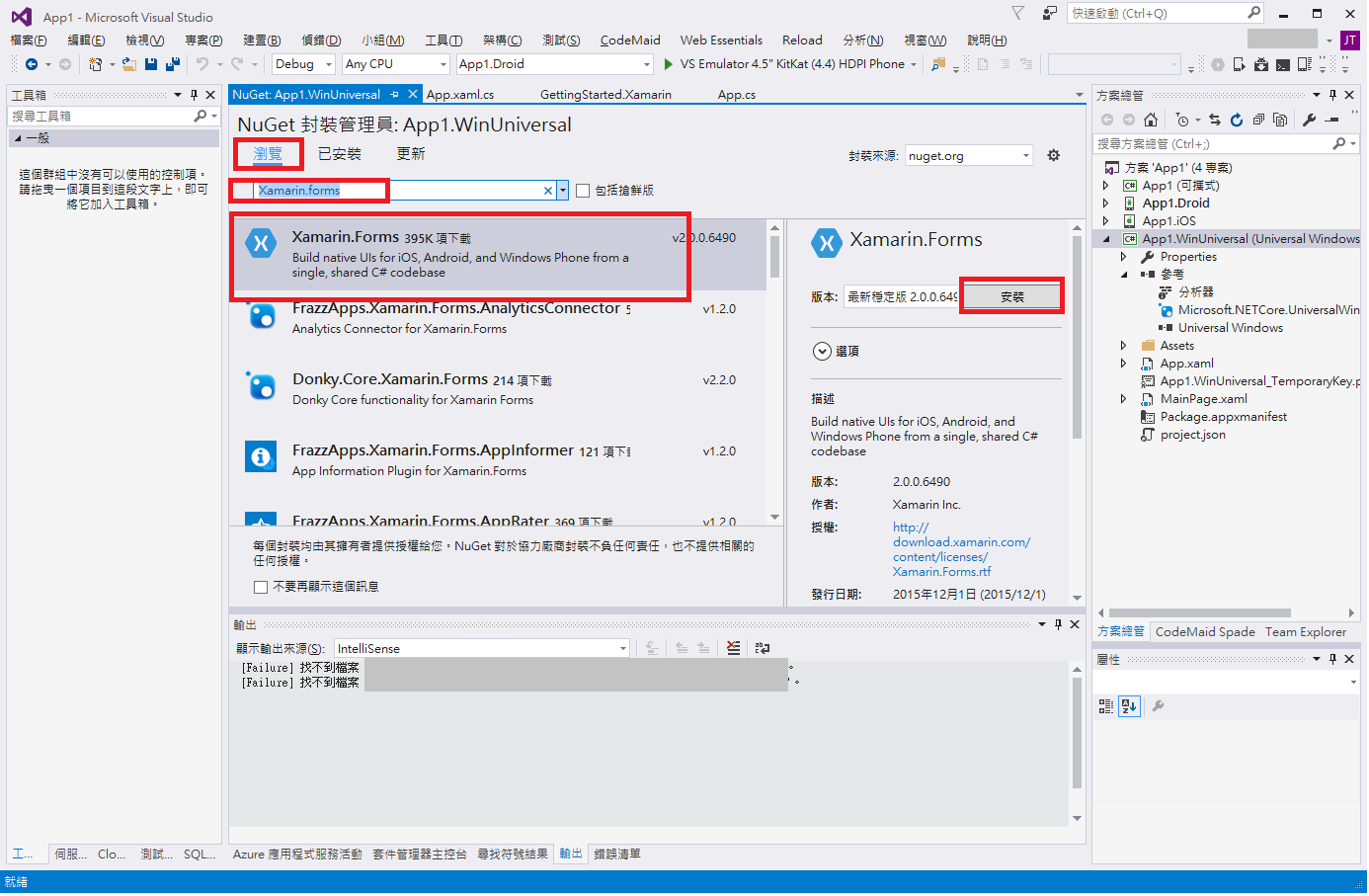
Task: Expand the Options section chevron
Action: [x=822, y=351]
